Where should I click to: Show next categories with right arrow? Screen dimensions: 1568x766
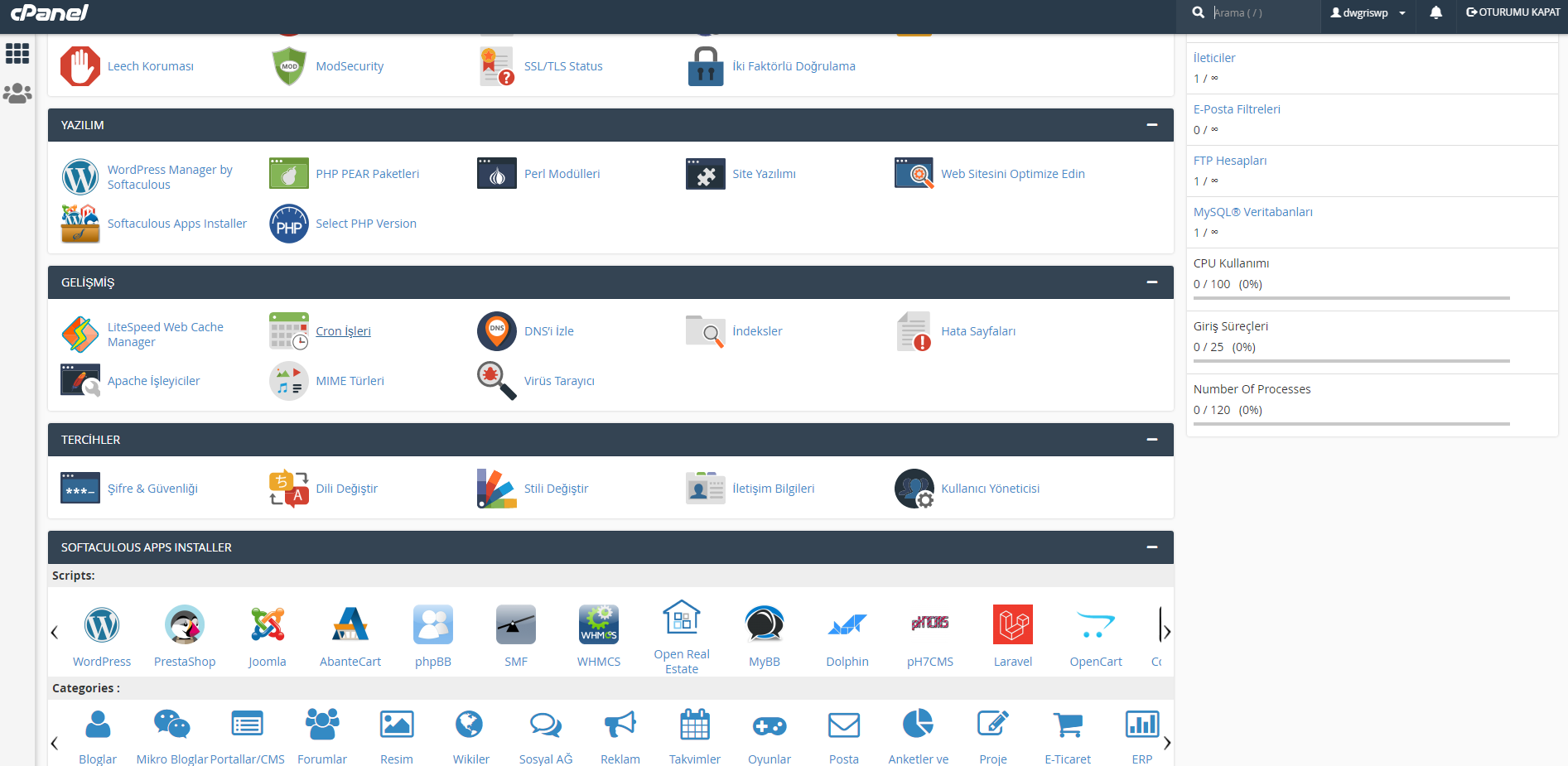(x=1167, y=743)
